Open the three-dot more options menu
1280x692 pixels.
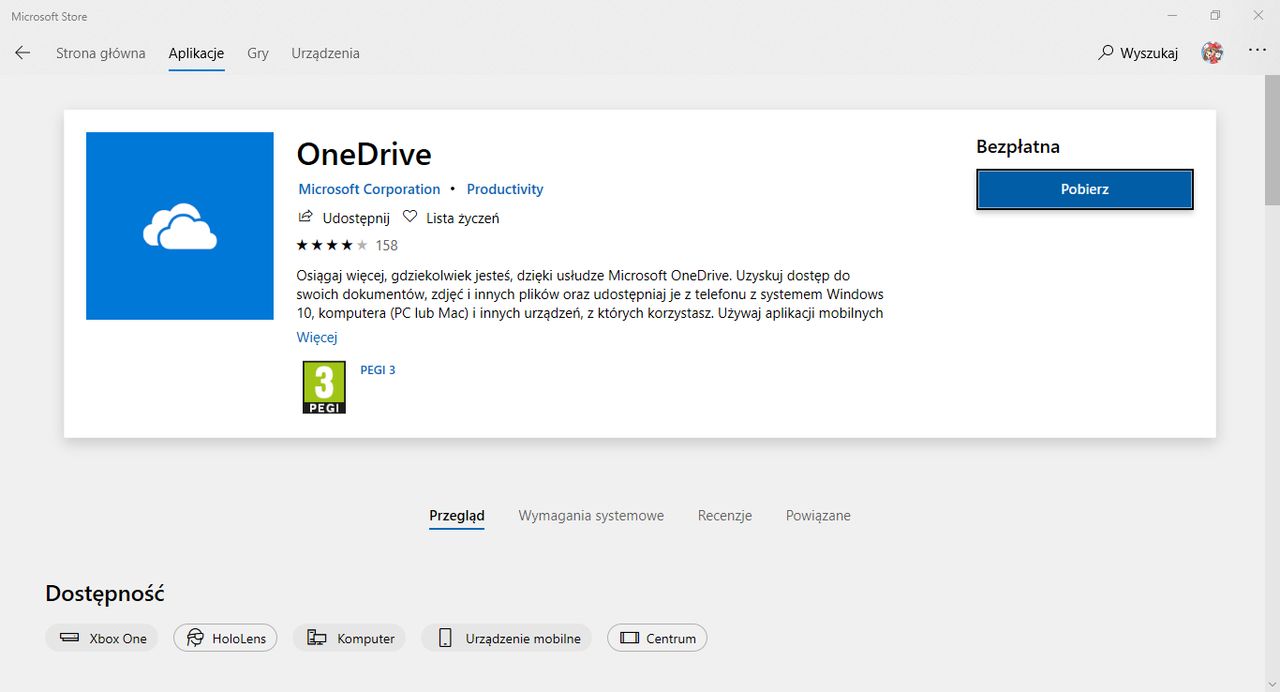1257,51
